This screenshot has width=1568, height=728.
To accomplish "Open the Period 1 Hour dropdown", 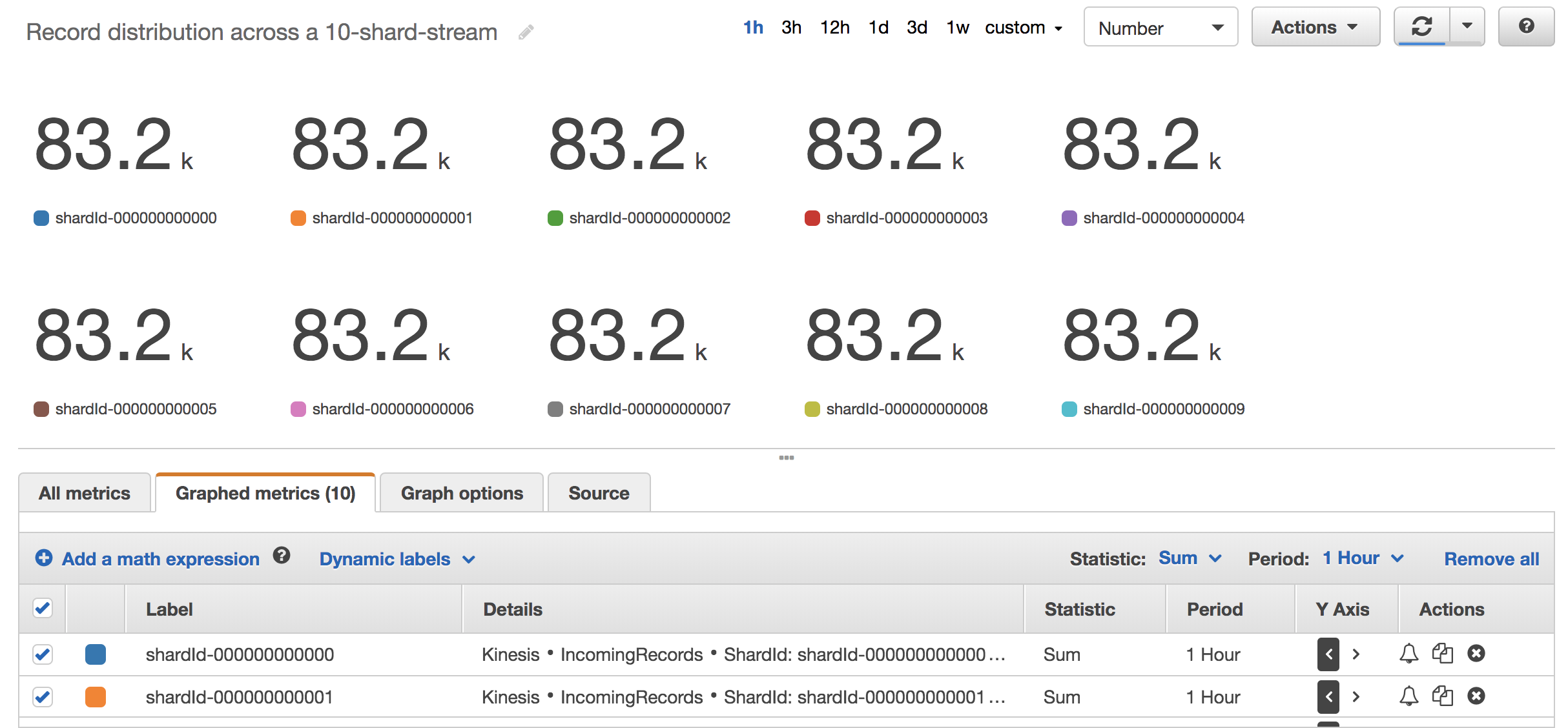I will [x=1363, y=558].
